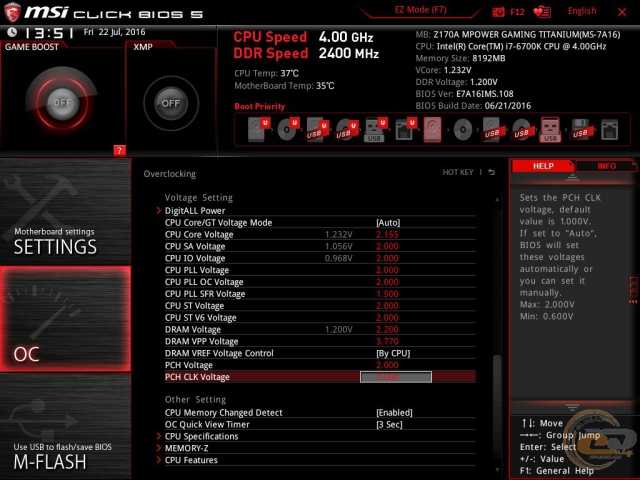Image resolution: width=640 pixels, height=480 pixels.
Task: Click the highlighted PCH CLK Voltage input box
Action: click(x=396, y=377)
